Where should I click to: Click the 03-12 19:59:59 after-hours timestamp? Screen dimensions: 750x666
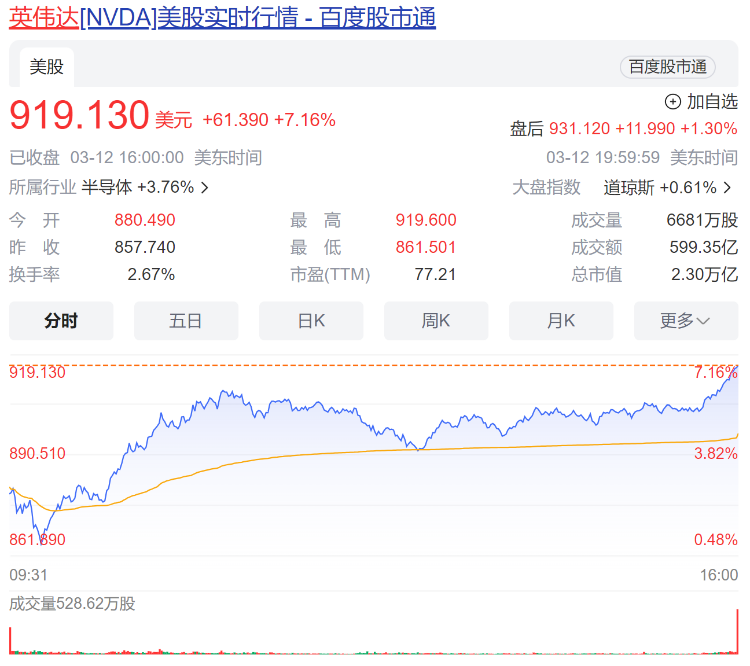click(603, 157)
